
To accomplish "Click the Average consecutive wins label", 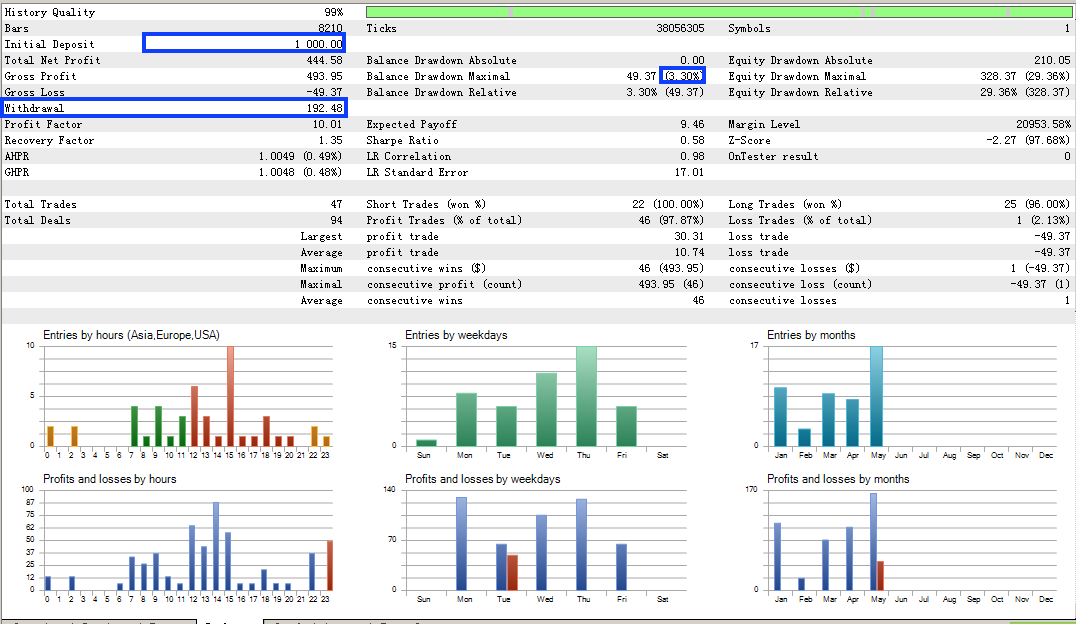I will (414, 301).
